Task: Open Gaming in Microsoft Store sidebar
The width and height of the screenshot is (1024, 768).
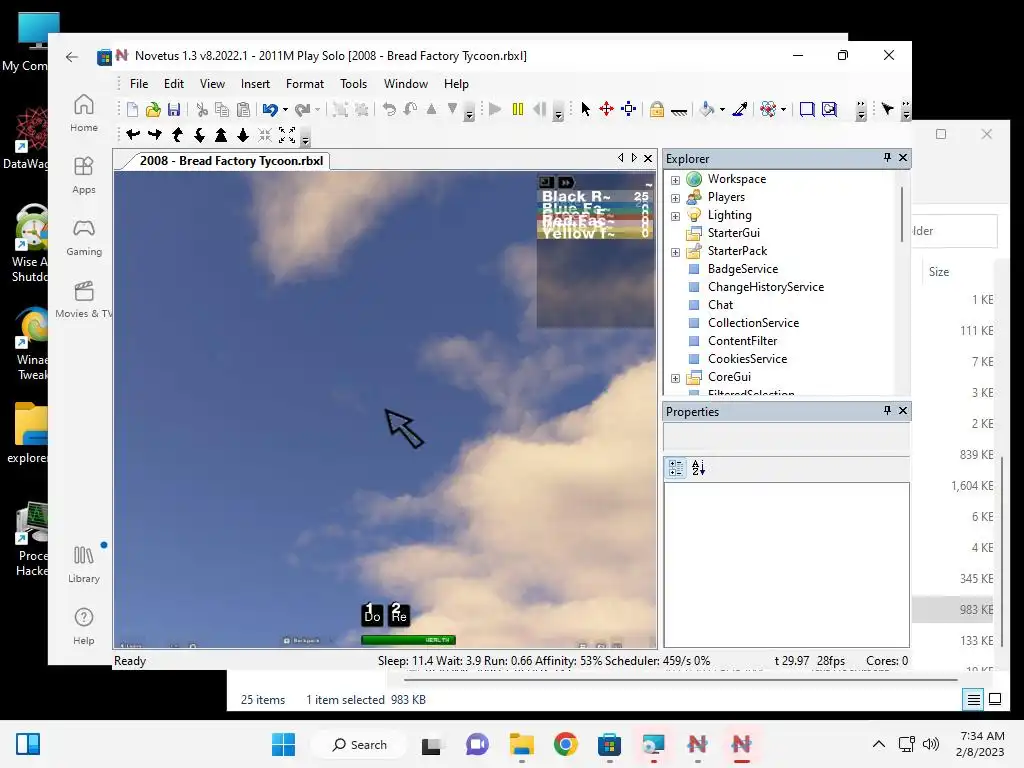Action: click(x=84, y=238)
